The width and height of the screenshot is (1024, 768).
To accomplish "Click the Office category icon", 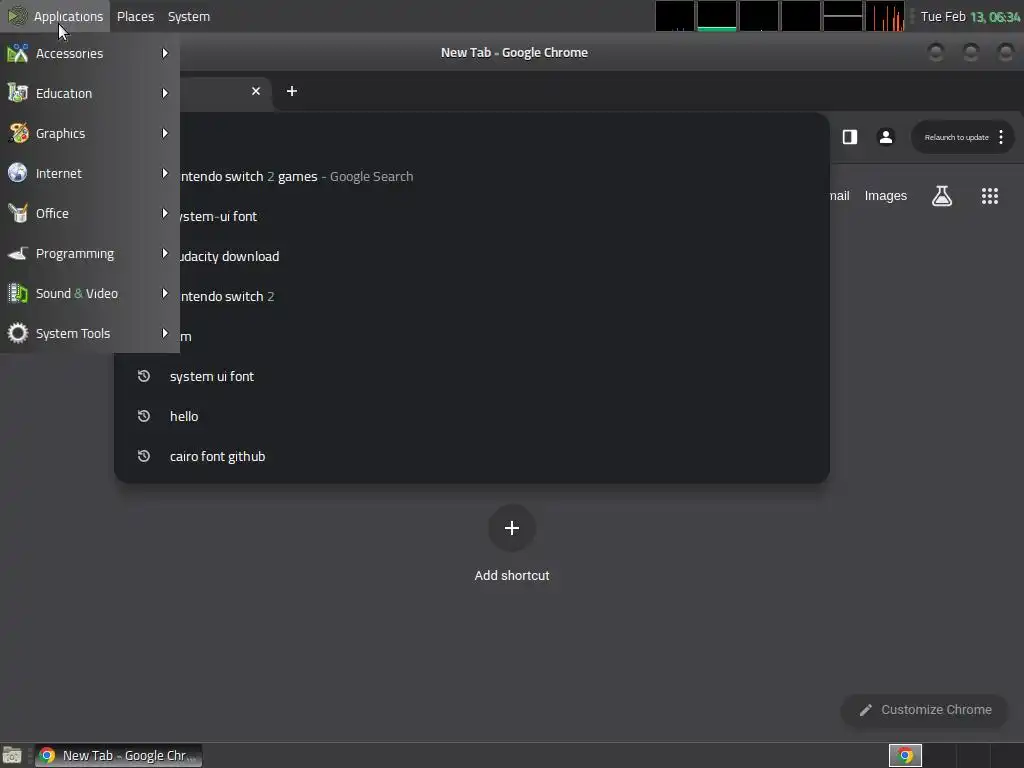I will pyautogui.click(x=18, y=213).
